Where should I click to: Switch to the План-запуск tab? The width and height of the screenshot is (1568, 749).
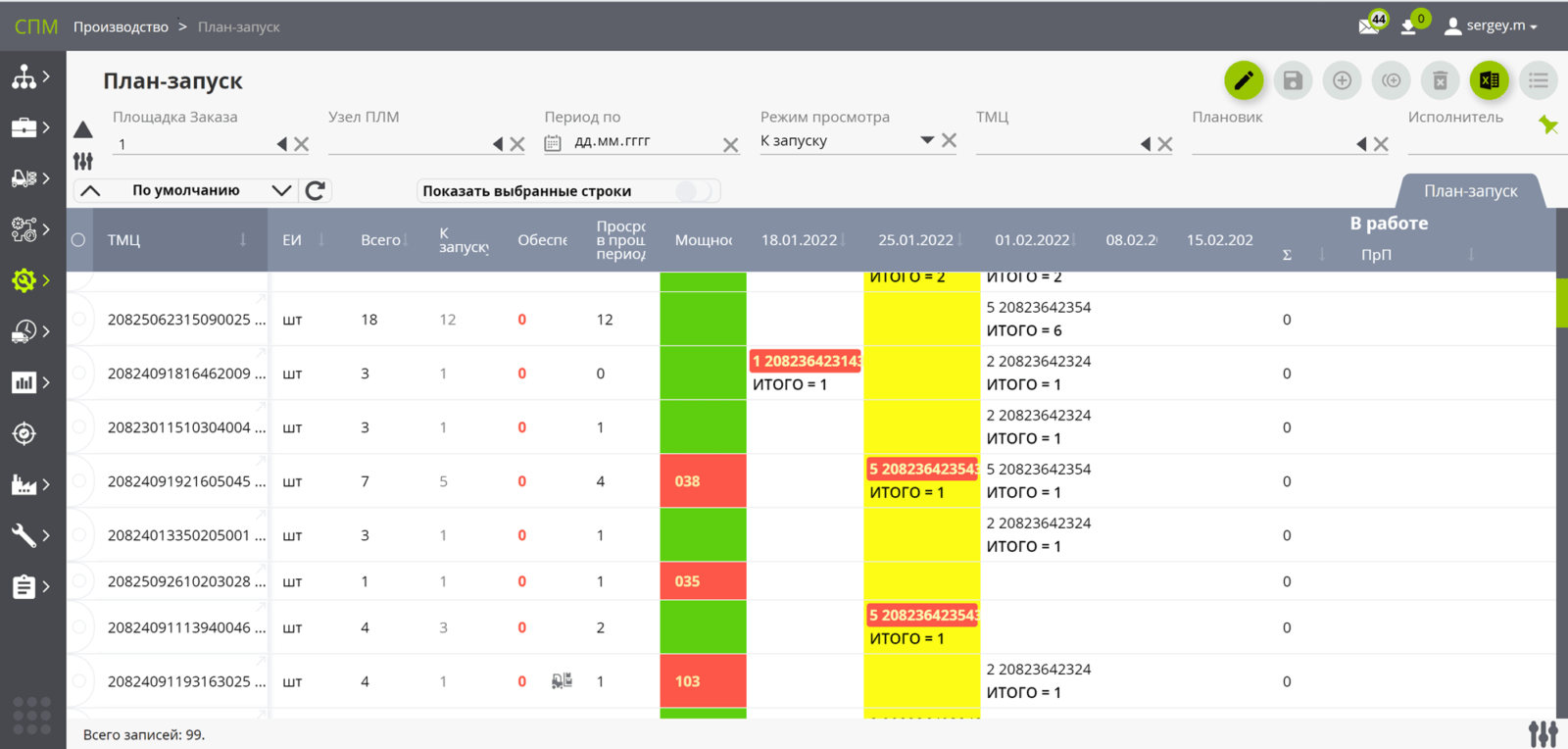1470,191
